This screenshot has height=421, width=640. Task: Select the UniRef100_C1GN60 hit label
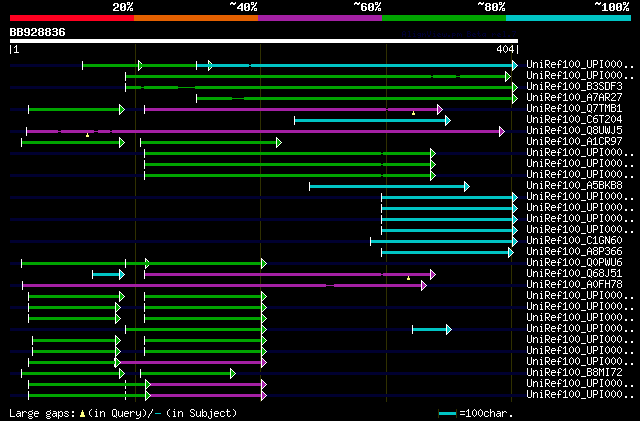coord(574,241)
